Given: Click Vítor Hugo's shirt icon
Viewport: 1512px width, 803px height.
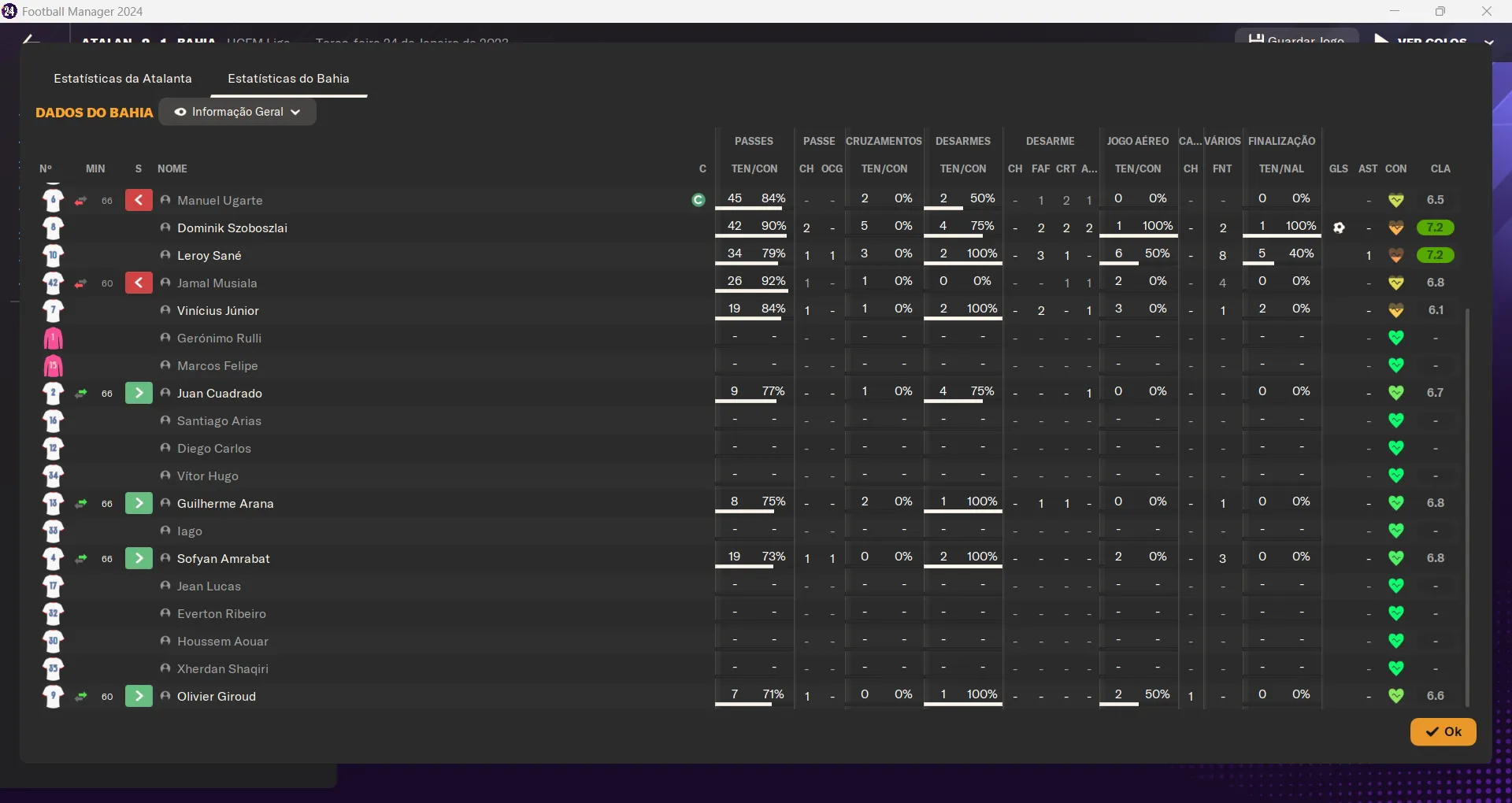Looking at the screenshot, I should pos(53,476).
